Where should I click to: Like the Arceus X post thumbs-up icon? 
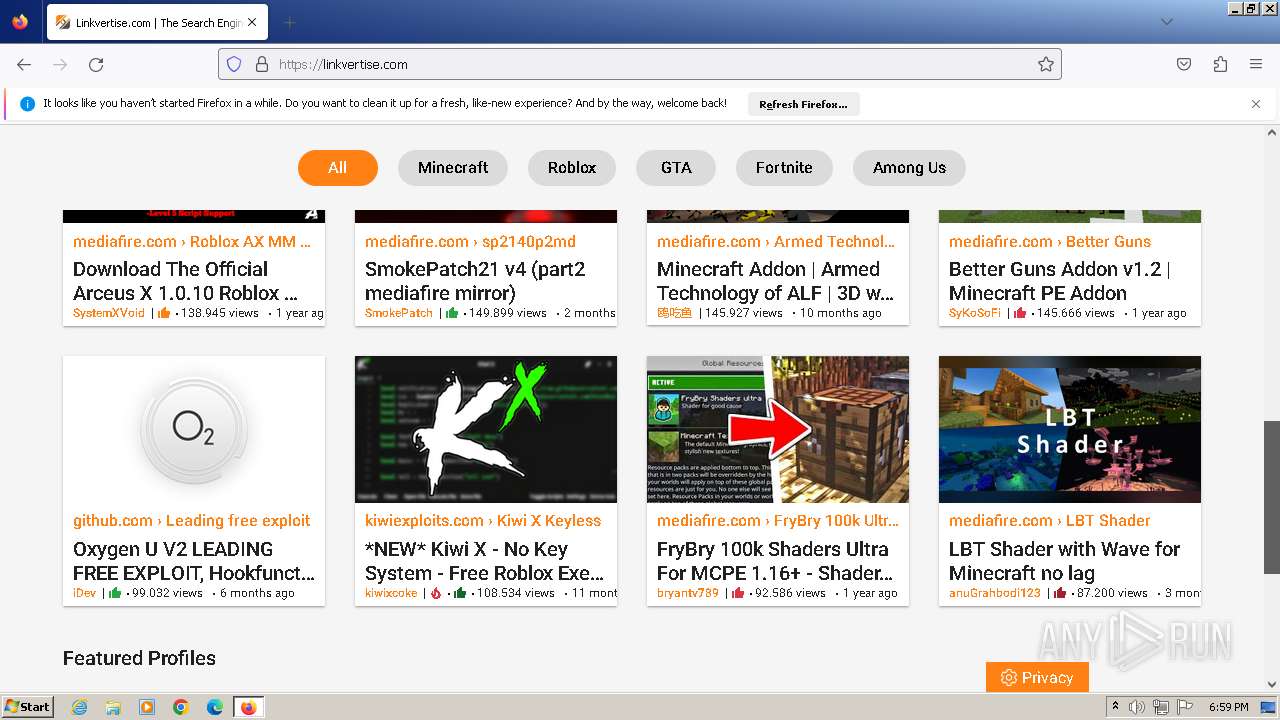[x=164, y=313]
